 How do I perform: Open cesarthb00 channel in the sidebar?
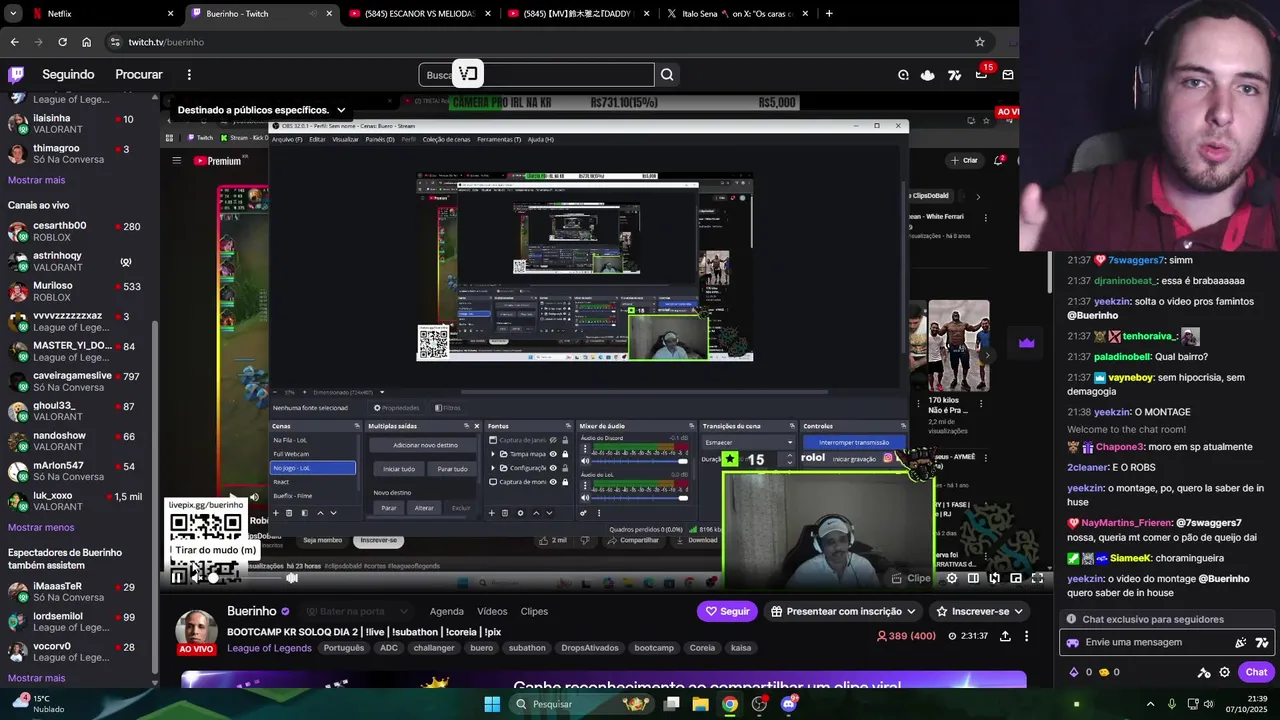point(75,231)
